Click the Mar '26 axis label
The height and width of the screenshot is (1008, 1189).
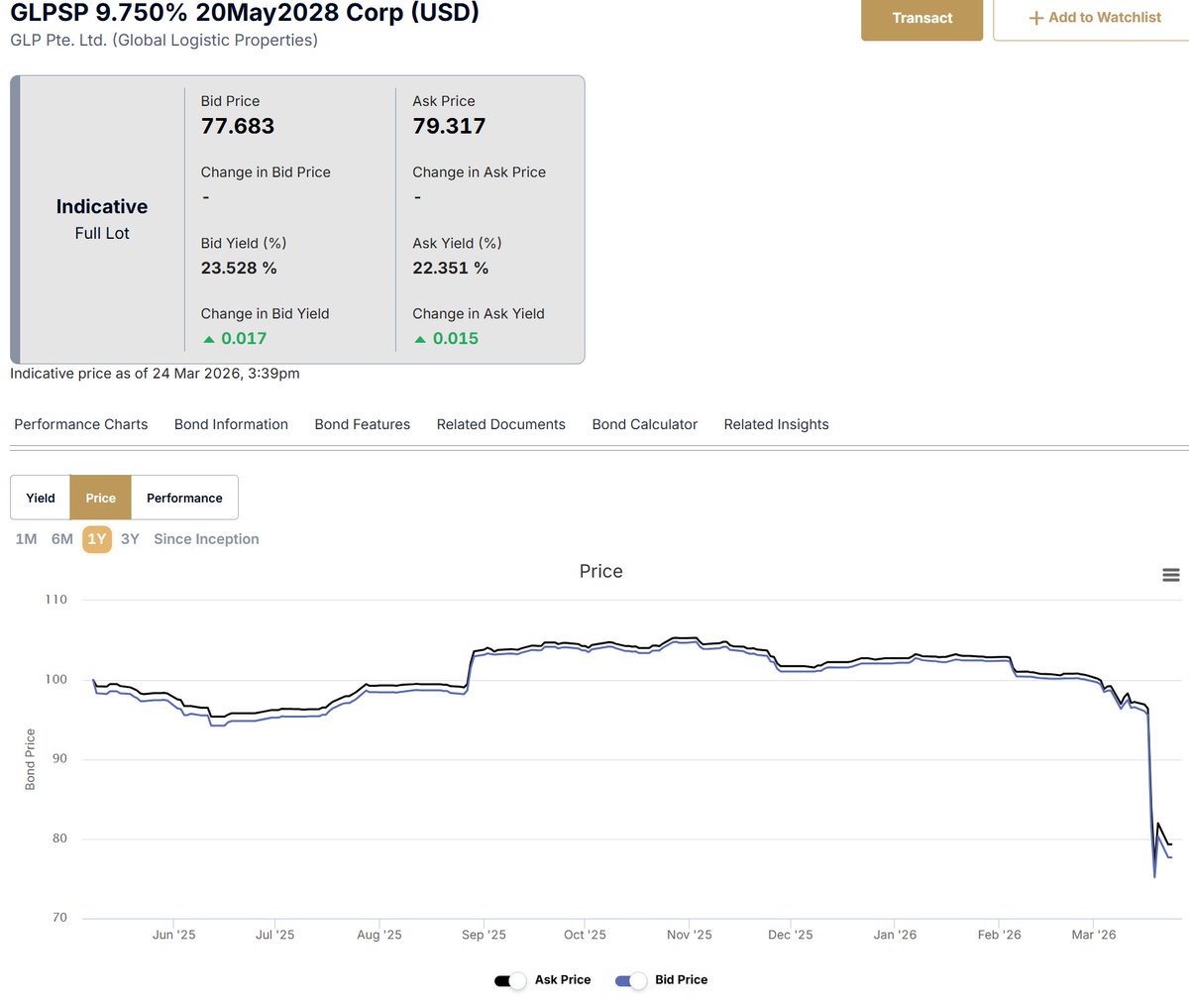pos(1094,935)
